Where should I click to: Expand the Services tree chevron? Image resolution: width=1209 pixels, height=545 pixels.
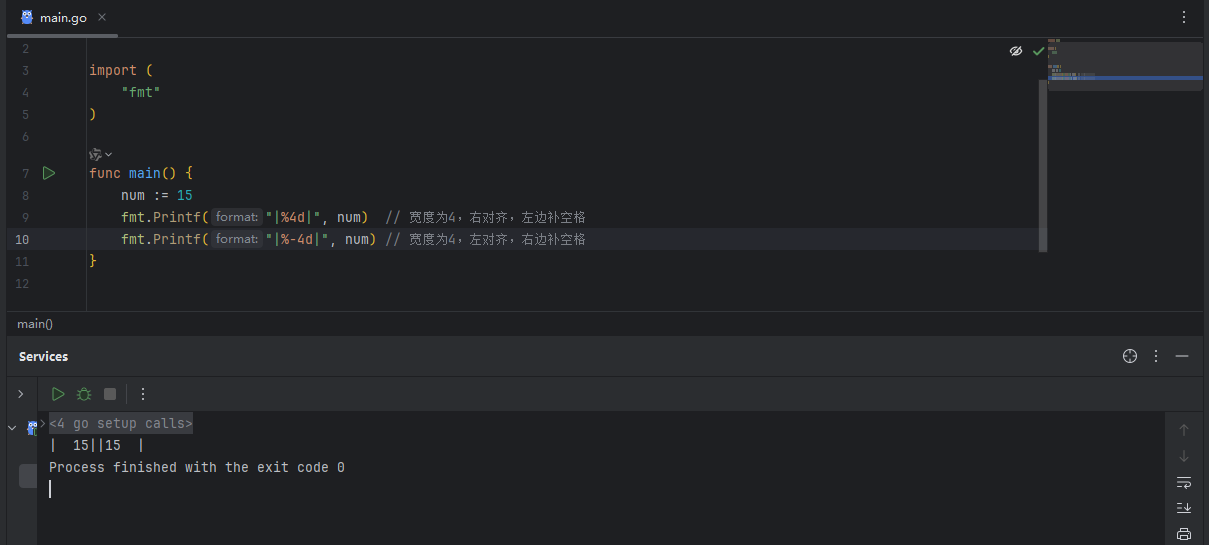pos(20,394)
